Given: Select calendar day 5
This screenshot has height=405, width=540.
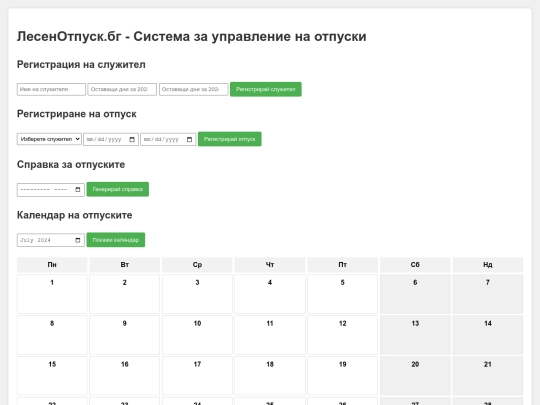Looking at the screenshot, I should tap(343, 294).
